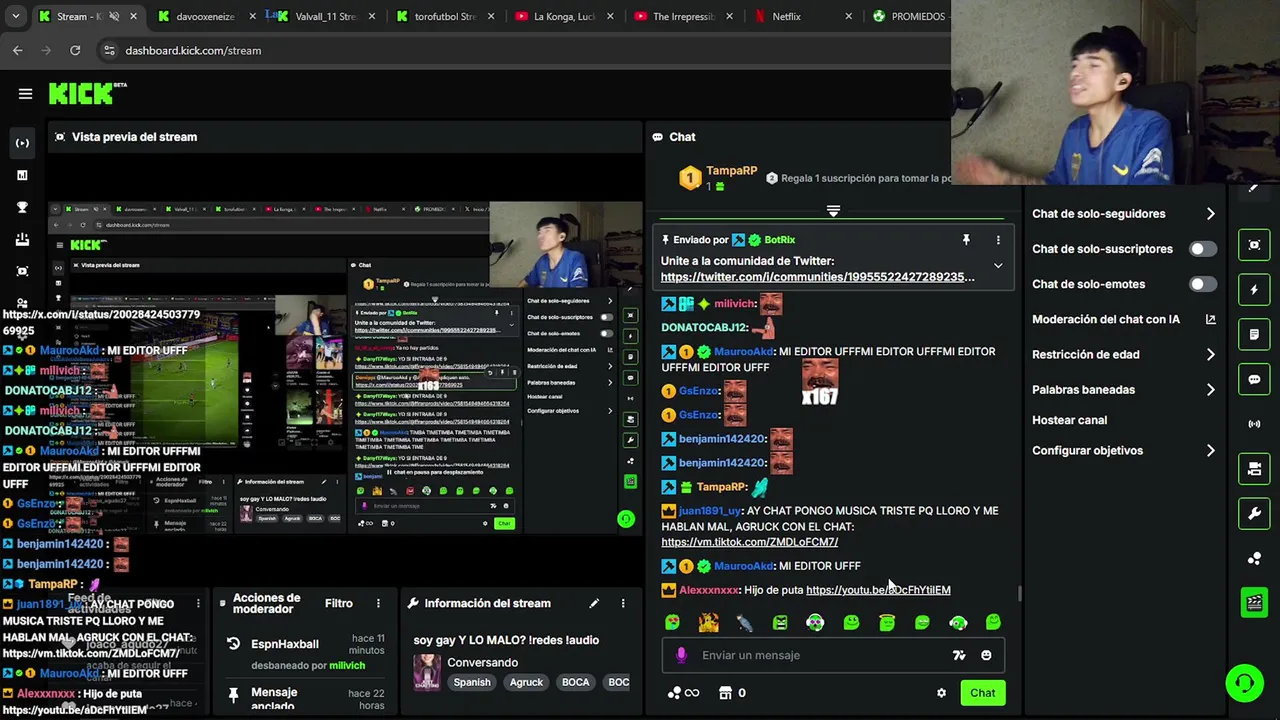This screenshot has width=1280, height=720.
Task: Open three-dot menu in Acciones de moderador panel
Action: 378,603
